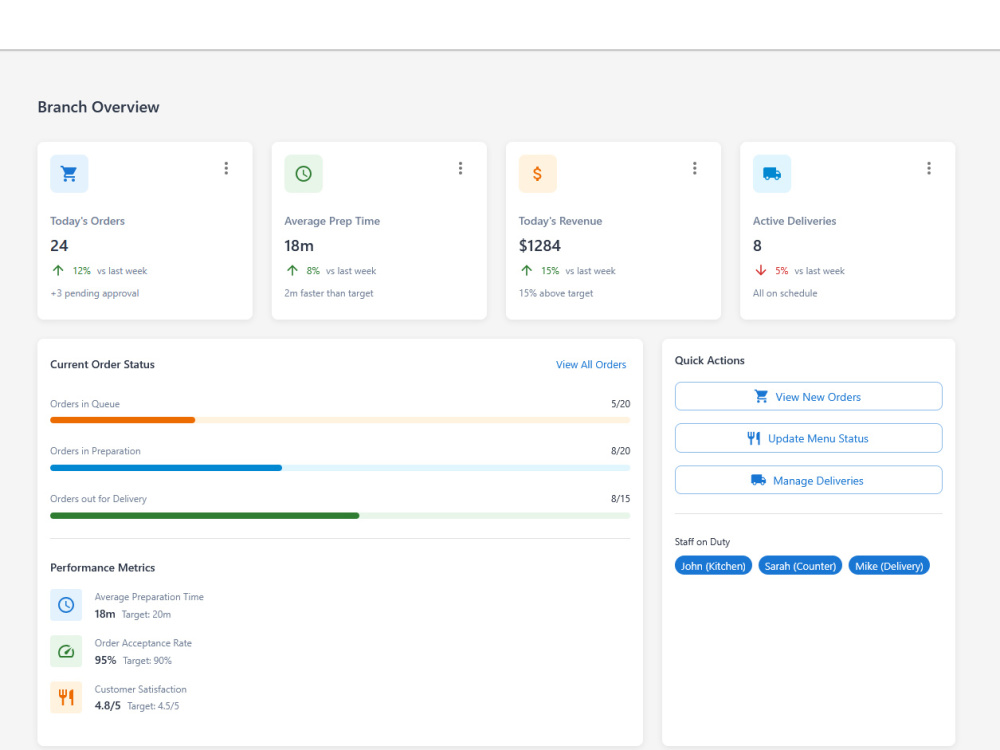The width and height of the screenshot is (1000, 750).
Task: Click the Branch Overview heading
Action: (98, 107)
